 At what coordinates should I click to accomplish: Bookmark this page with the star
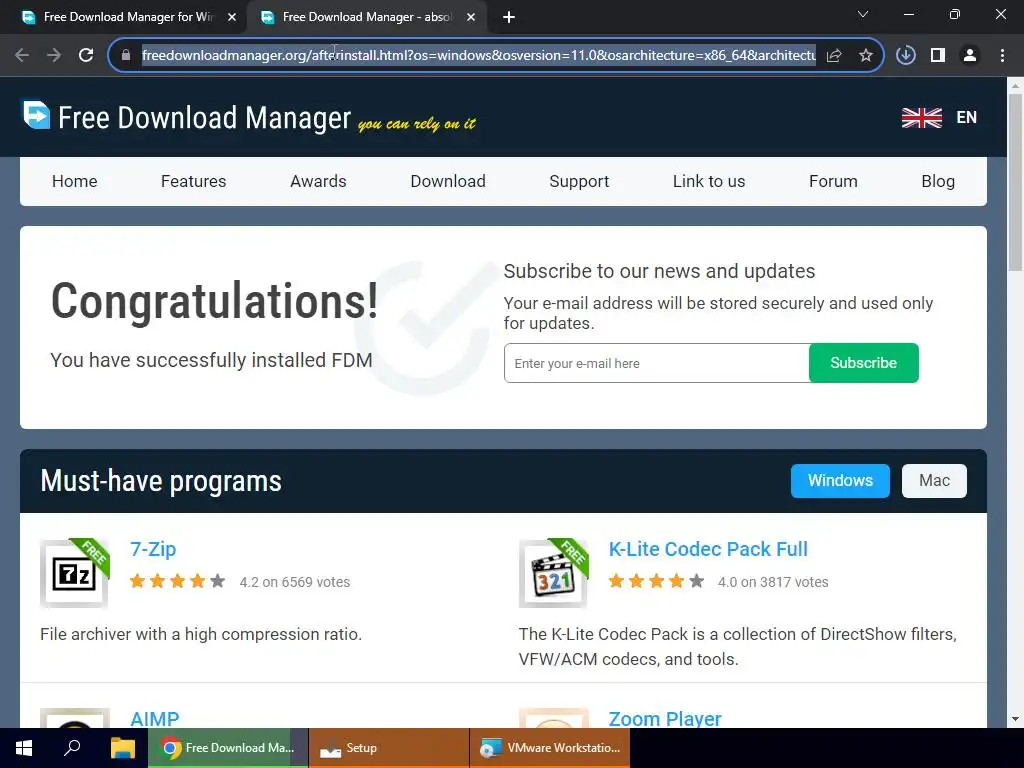click(x=866, y=56)
